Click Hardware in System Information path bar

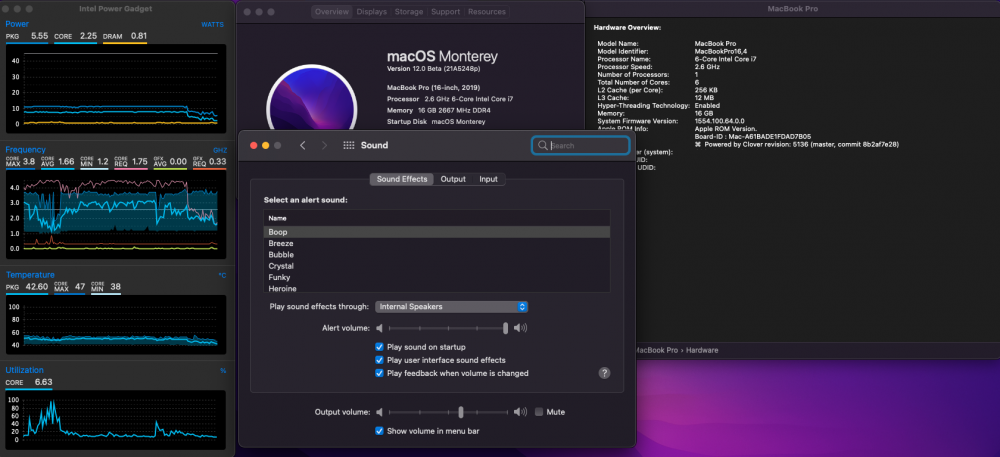[702, 350]
